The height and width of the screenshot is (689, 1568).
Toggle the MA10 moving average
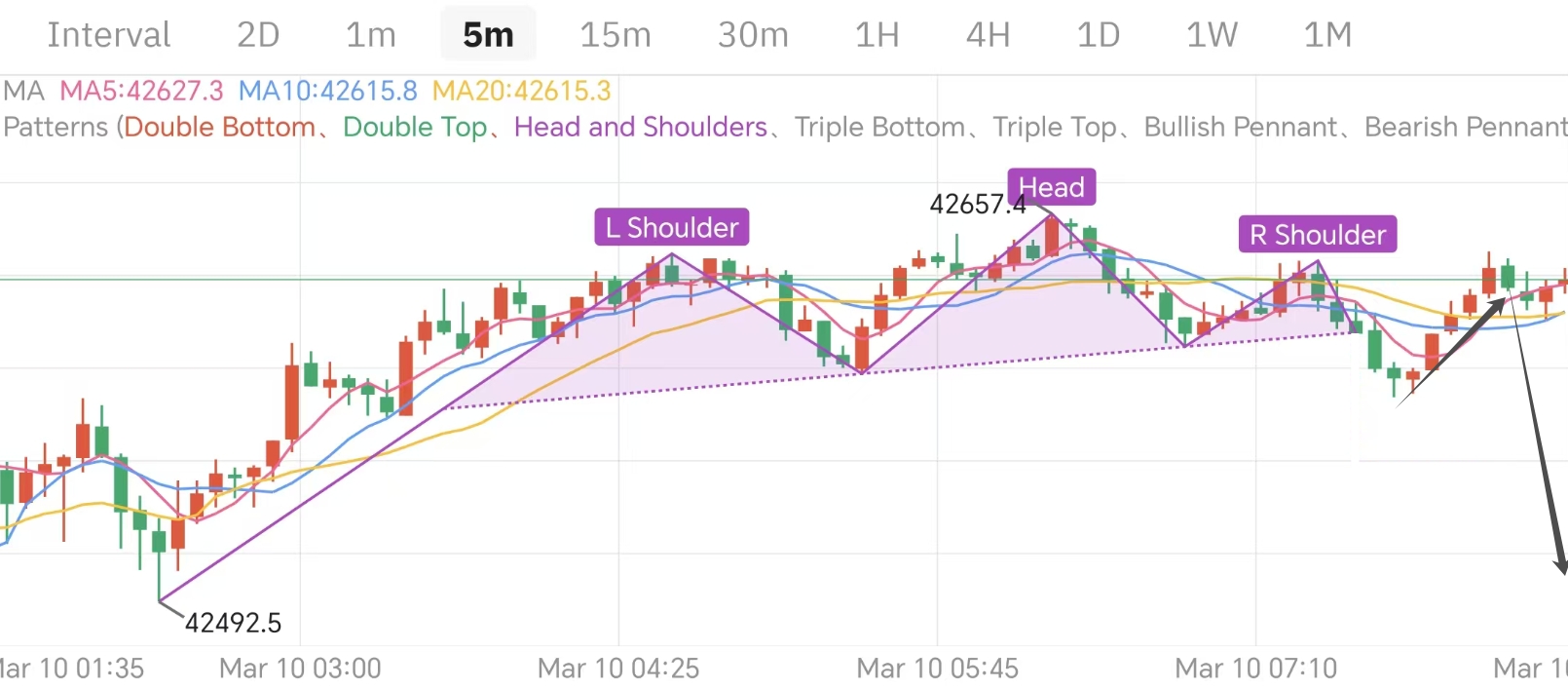coord(327,91)
